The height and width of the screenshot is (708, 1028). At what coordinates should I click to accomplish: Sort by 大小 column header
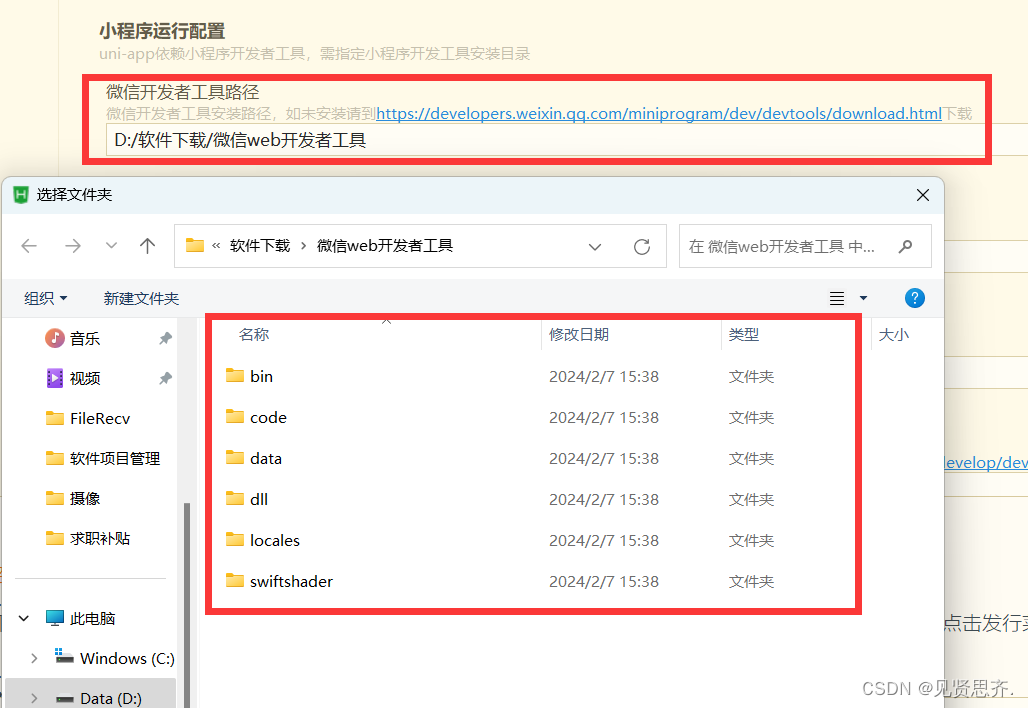[894, 334]
